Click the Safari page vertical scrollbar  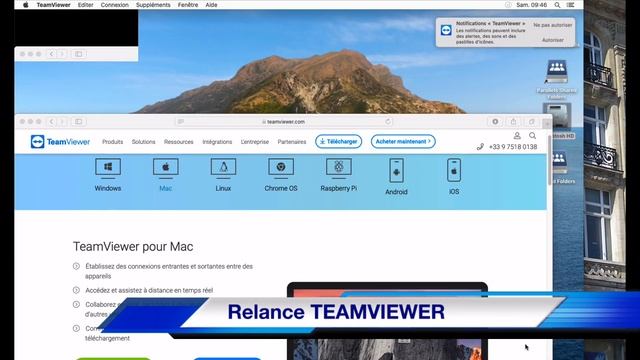click(549, 159)
